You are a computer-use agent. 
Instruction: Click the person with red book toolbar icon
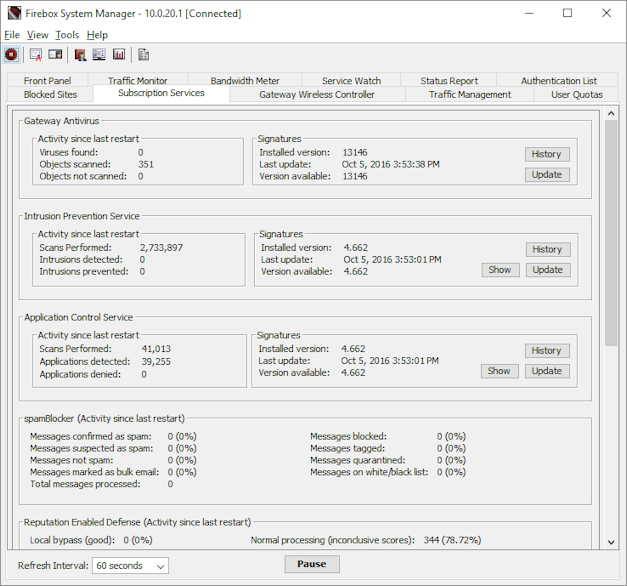pos(80,55)
